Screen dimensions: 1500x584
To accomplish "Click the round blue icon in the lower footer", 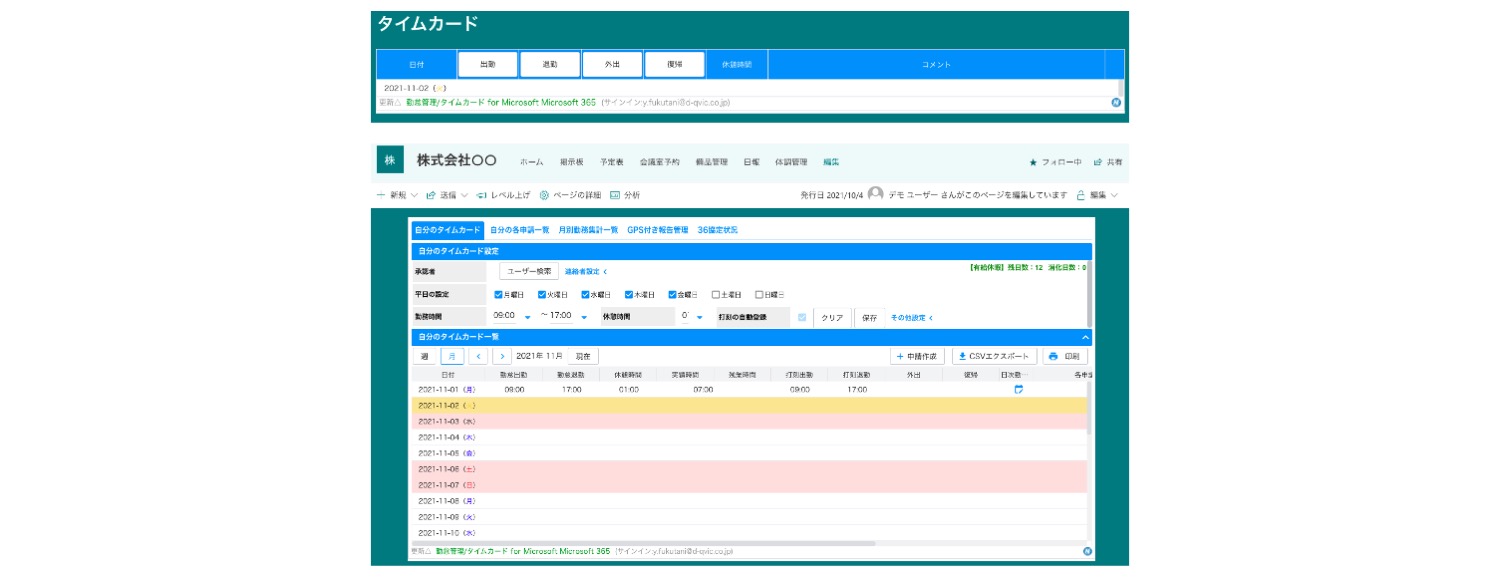I will [x=1087, y=551].
